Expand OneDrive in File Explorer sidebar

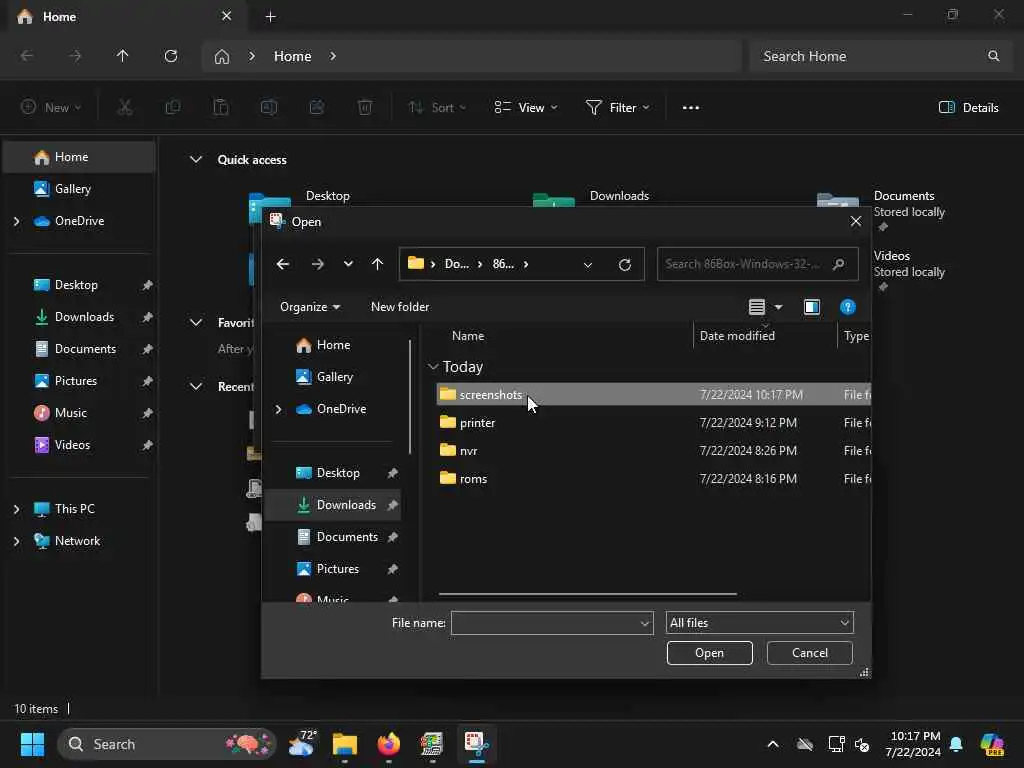(x=16, y=221)
